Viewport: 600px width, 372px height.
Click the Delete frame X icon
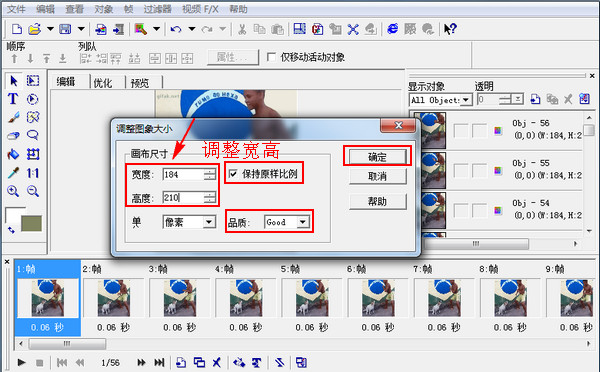point(217,362)
